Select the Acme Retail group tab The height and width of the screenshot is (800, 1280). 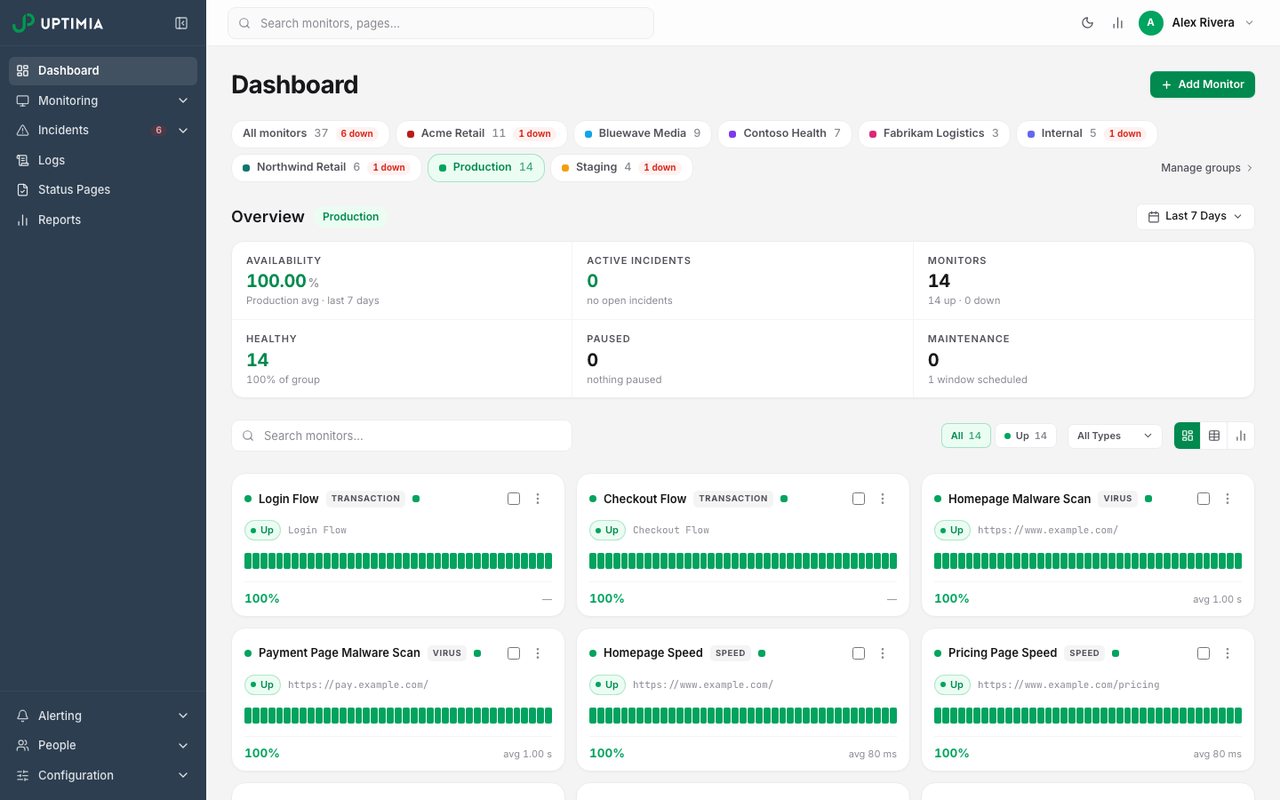point(481,134)
